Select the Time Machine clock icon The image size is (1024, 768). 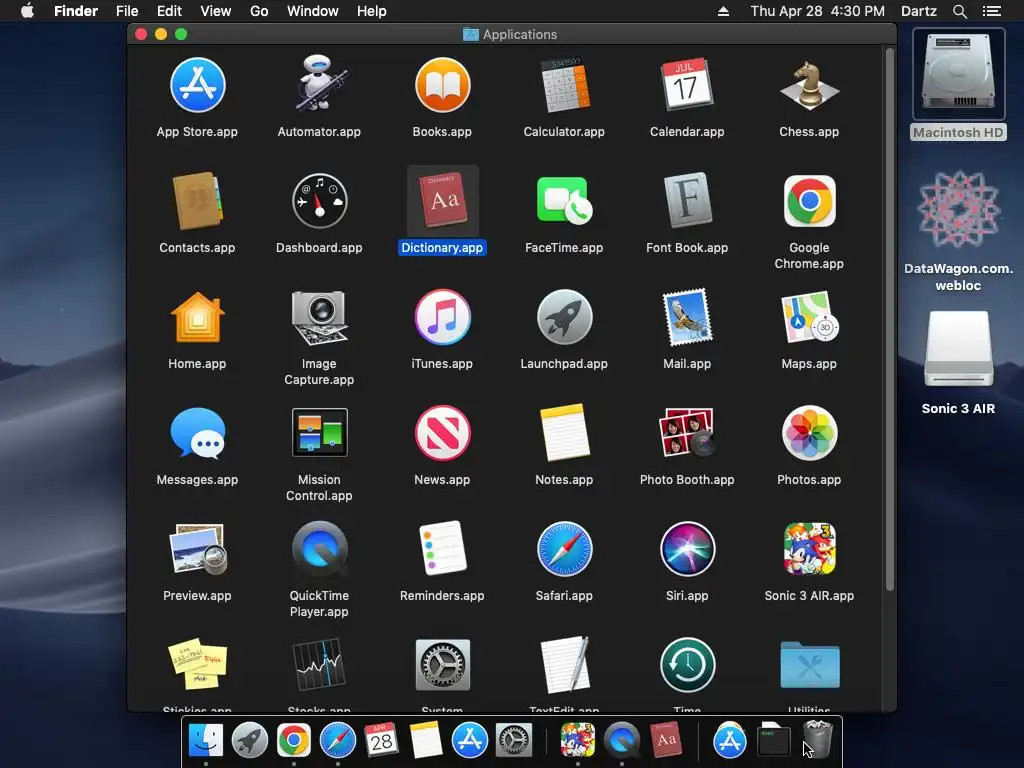pyautogui.click(x=687, y=665)
